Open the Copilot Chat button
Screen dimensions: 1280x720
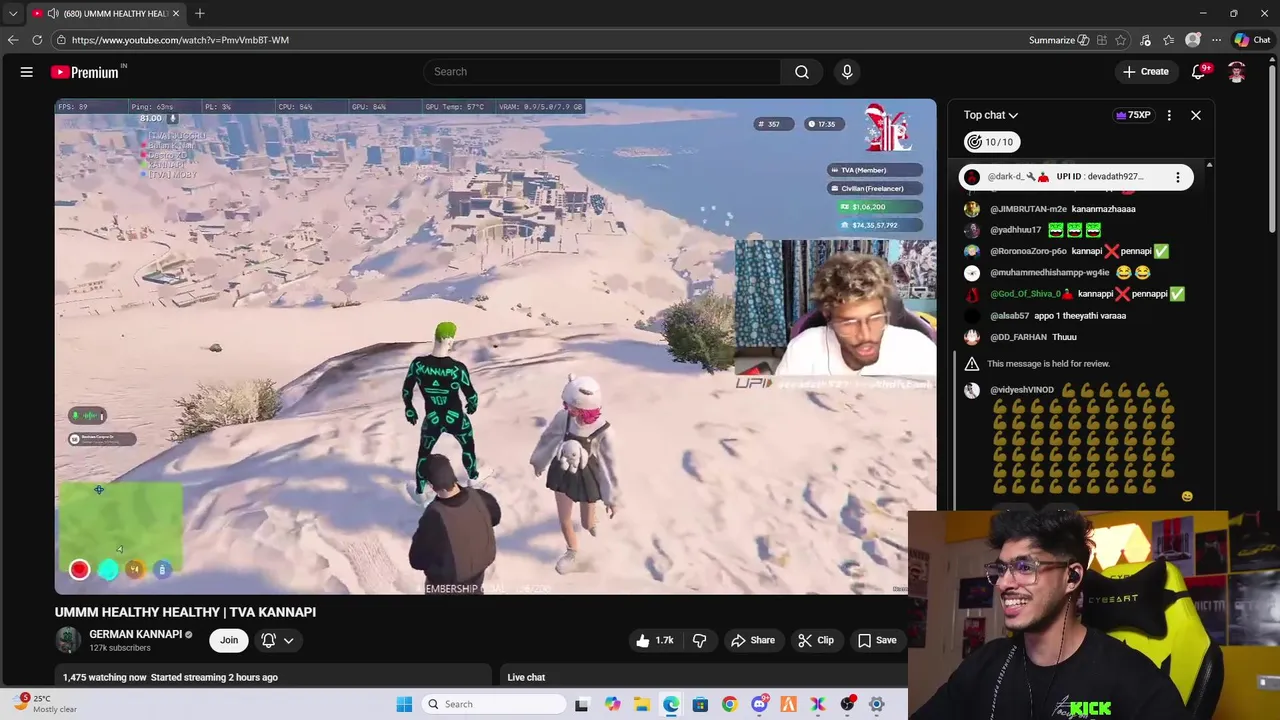pos(1252,40)
